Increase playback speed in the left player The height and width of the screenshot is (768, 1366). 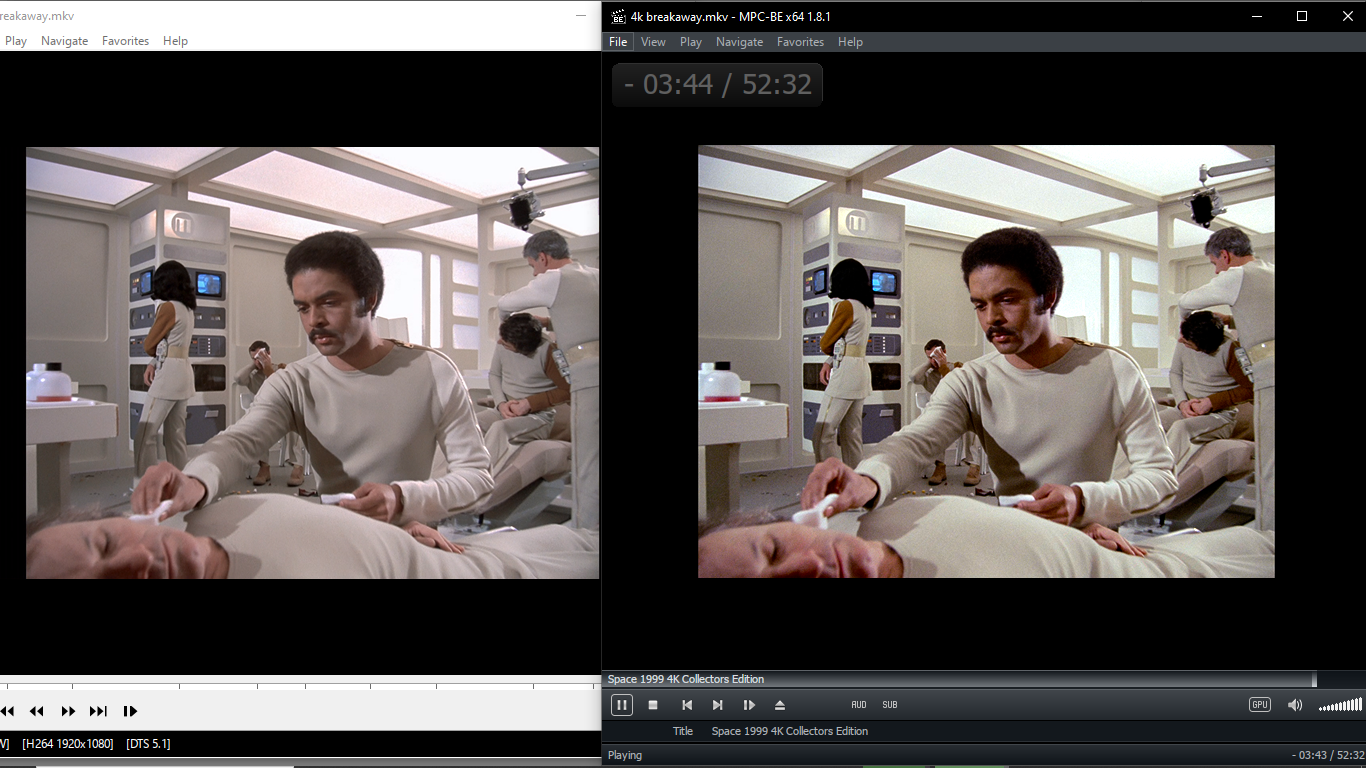[x=68, y=711]
